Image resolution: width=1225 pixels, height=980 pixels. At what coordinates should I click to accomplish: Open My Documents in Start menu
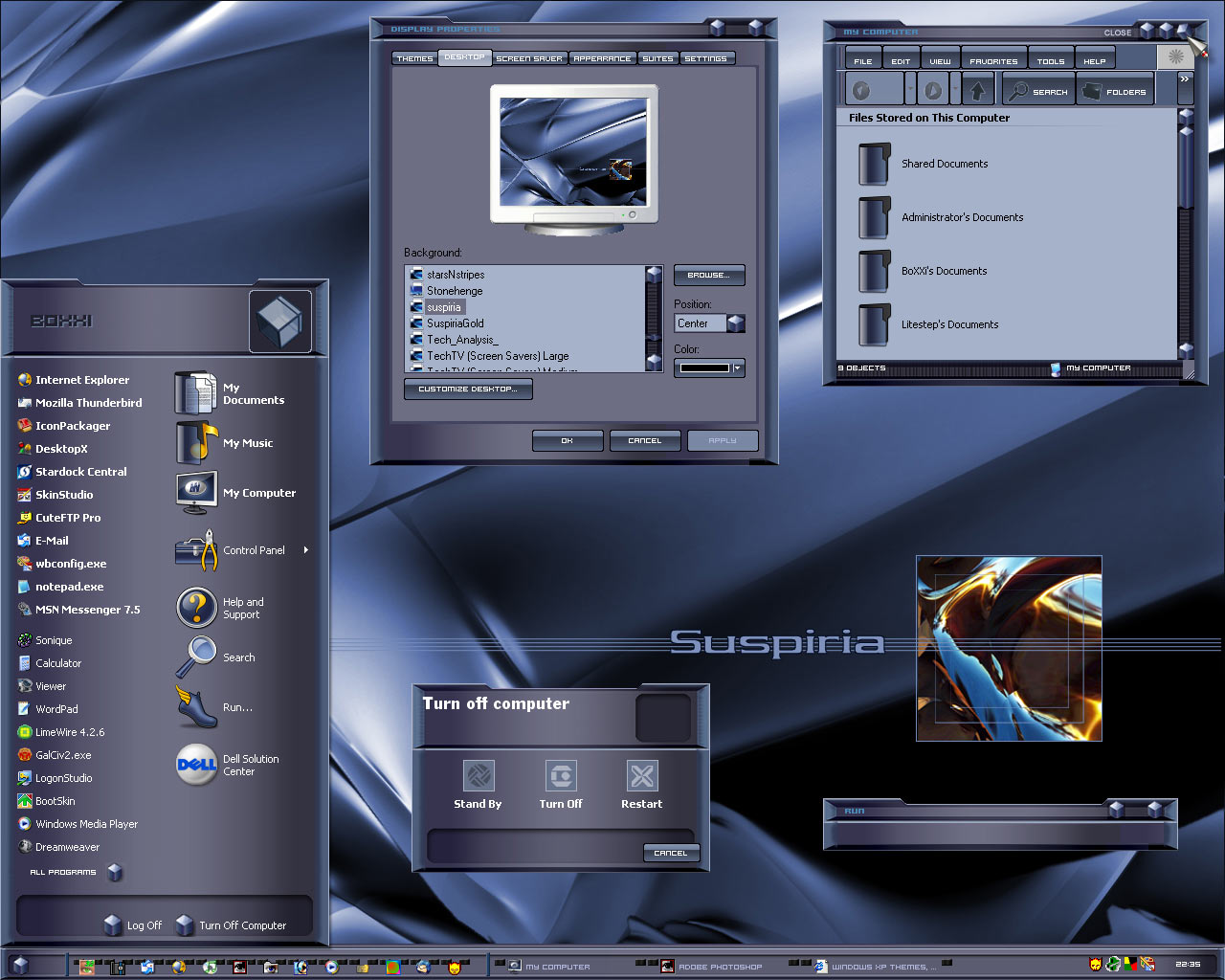[230, 393]
